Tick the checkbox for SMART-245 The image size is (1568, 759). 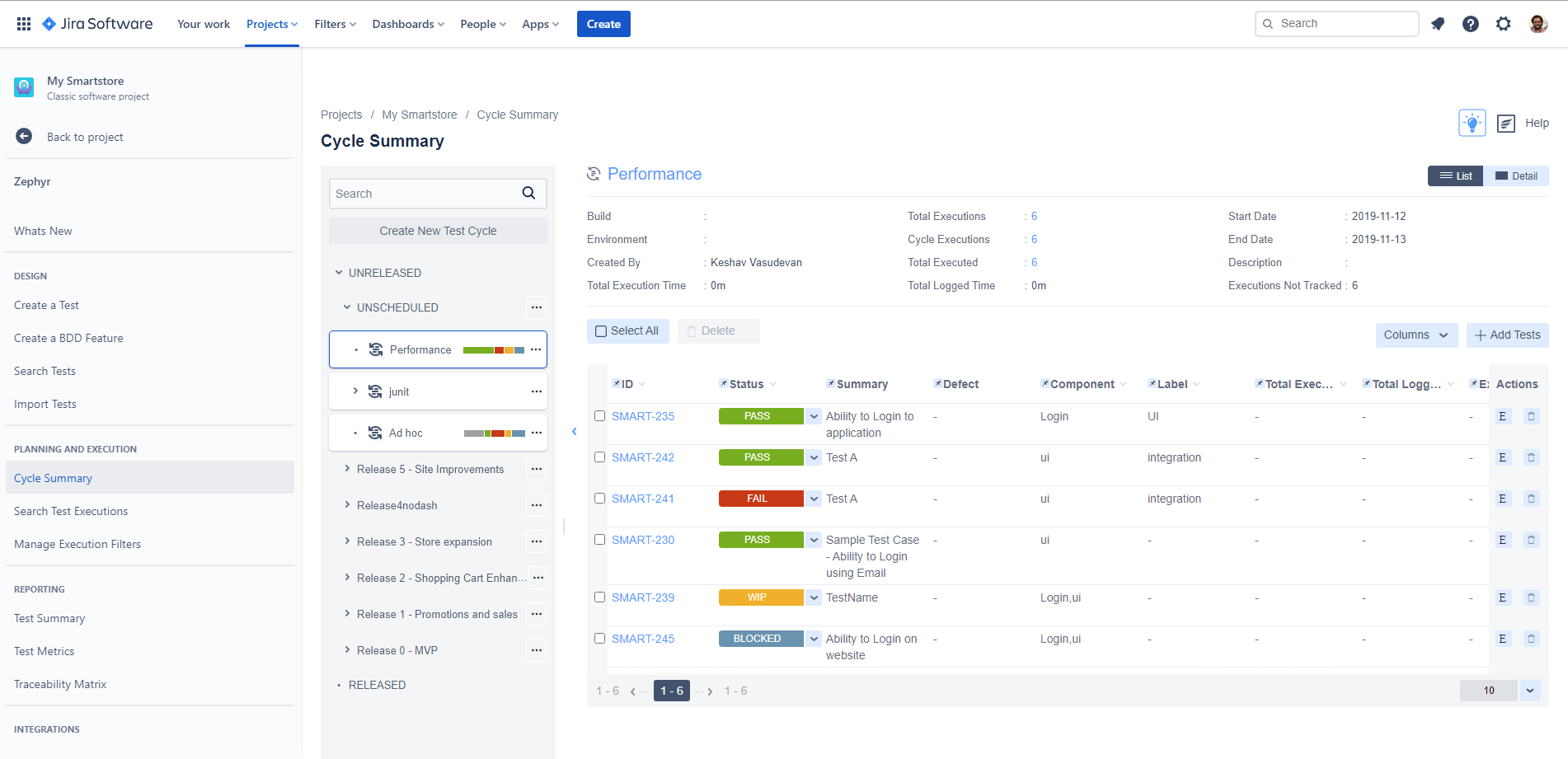coord(600,639)
